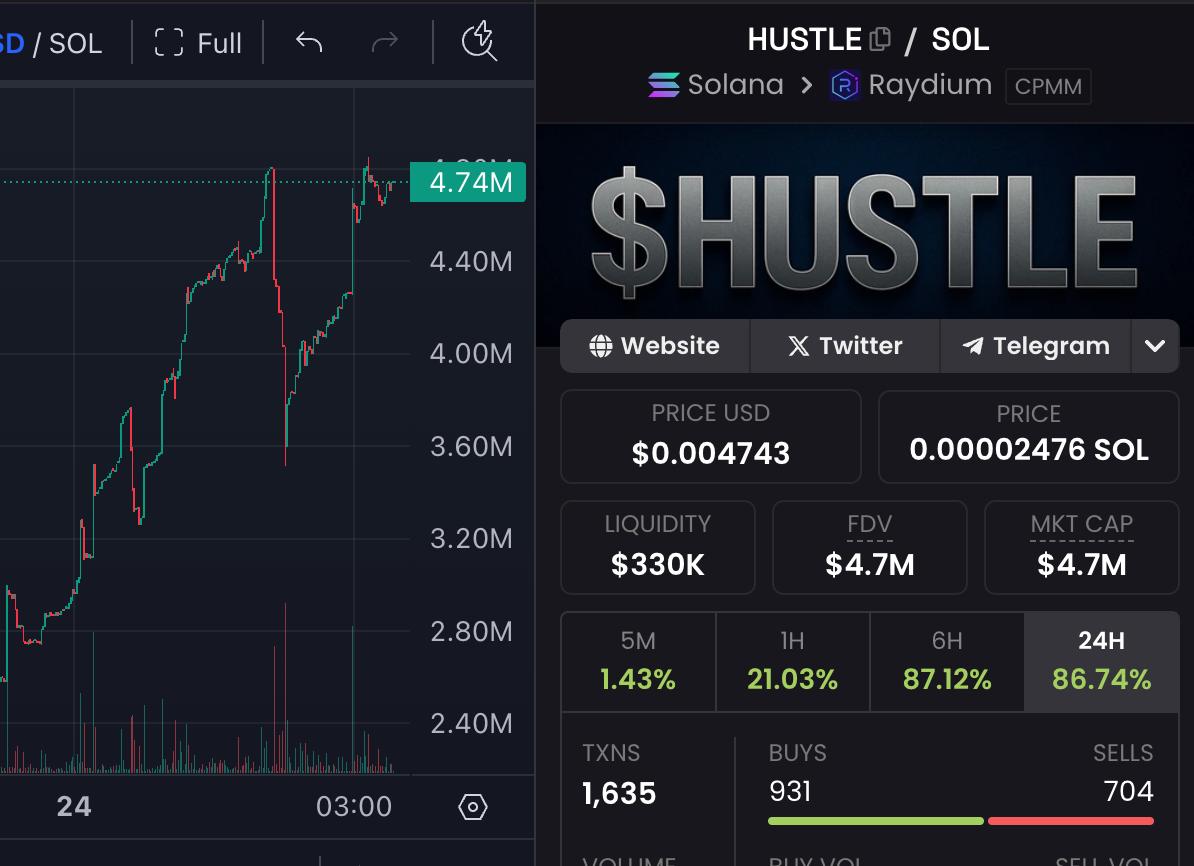
Task: Click the paper plane Telegram icon
Action: tap(972, 346)
